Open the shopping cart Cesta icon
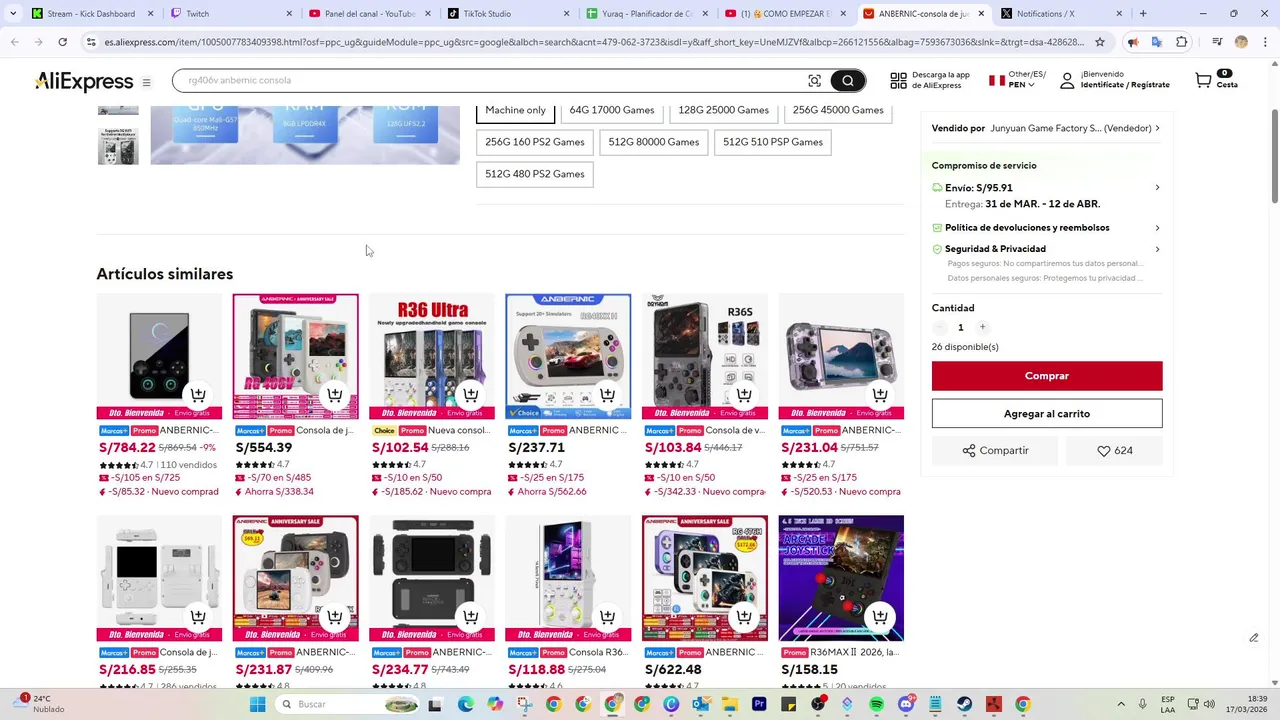 pyautogui.click(x=1204, y=80)
